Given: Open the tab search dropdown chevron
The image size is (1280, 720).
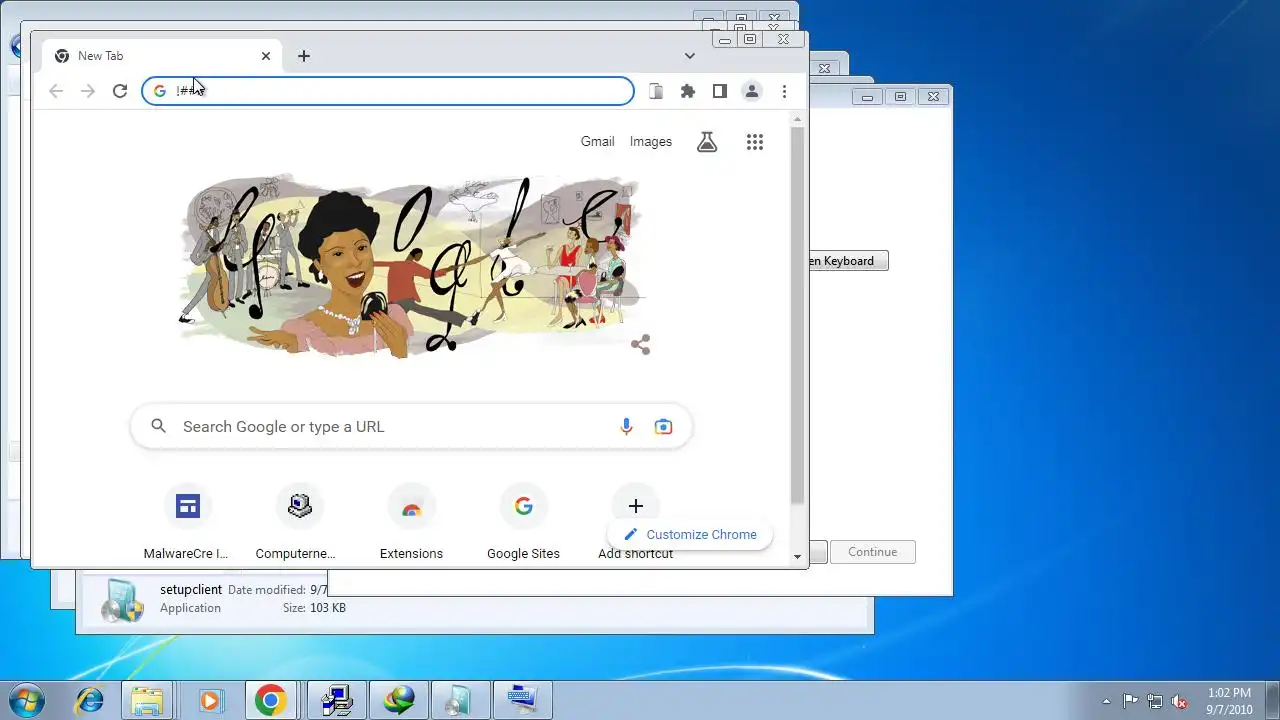Looking at the screenshot, I should 690,56.
